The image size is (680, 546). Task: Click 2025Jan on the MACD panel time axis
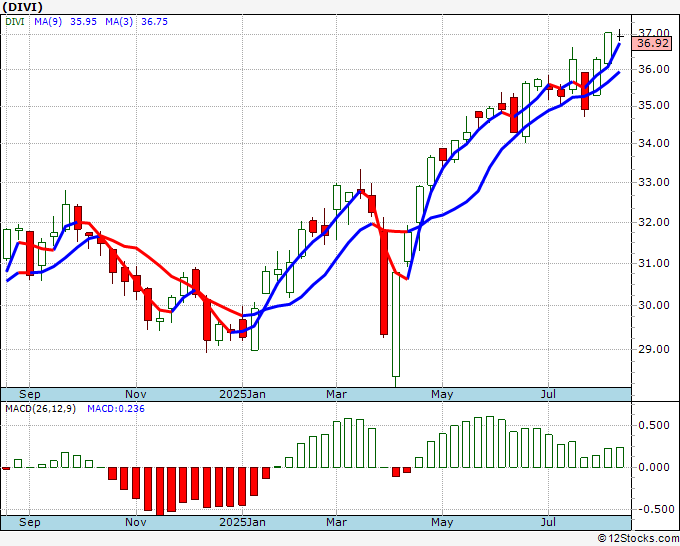pyautogui.click(x=242, y=522)
